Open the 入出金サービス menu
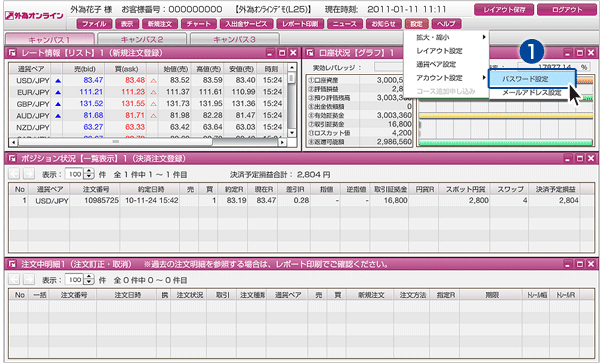 coord(246,24)
